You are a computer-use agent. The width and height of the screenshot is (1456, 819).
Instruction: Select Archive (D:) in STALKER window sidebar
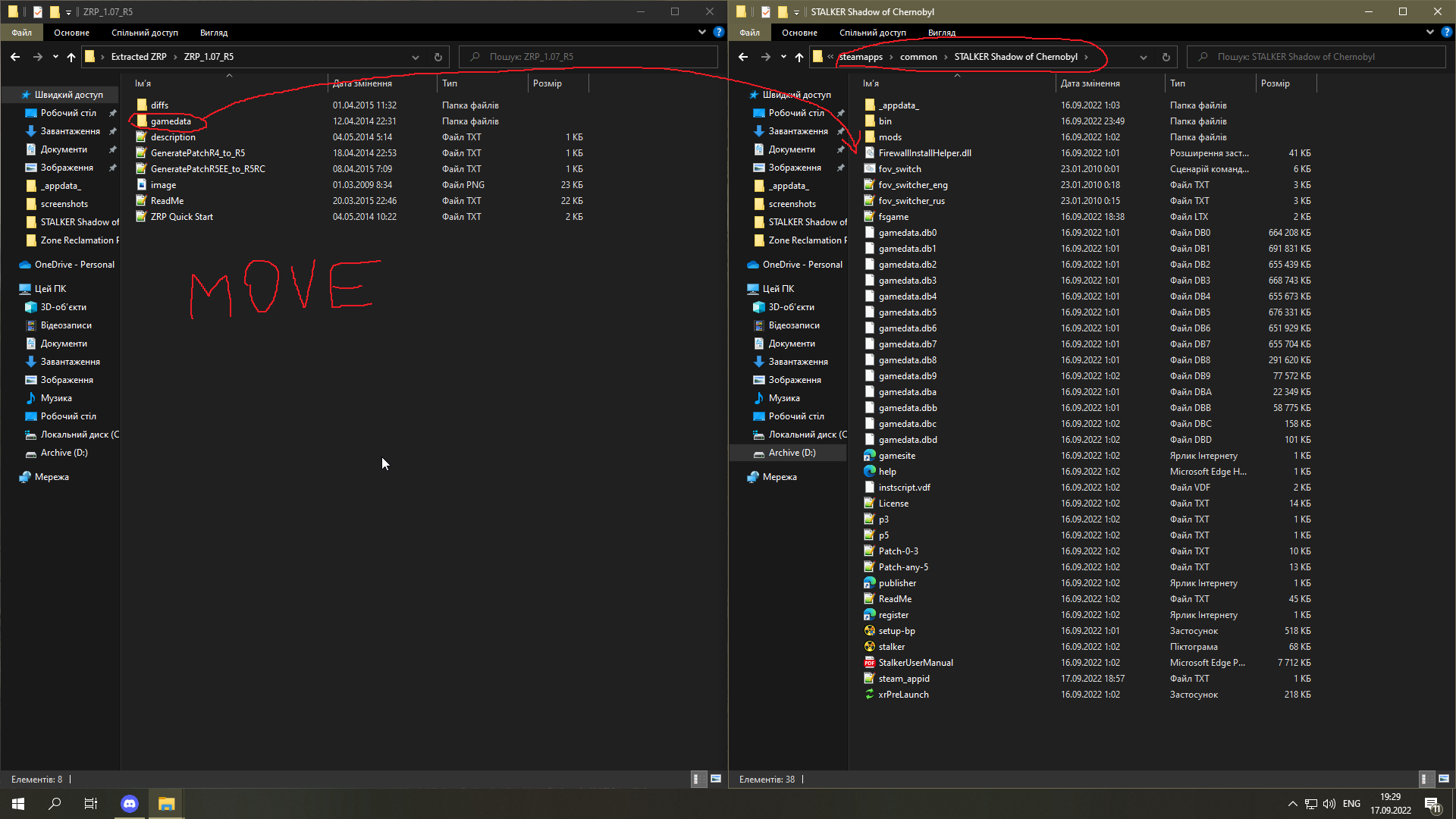pos(792,453)
